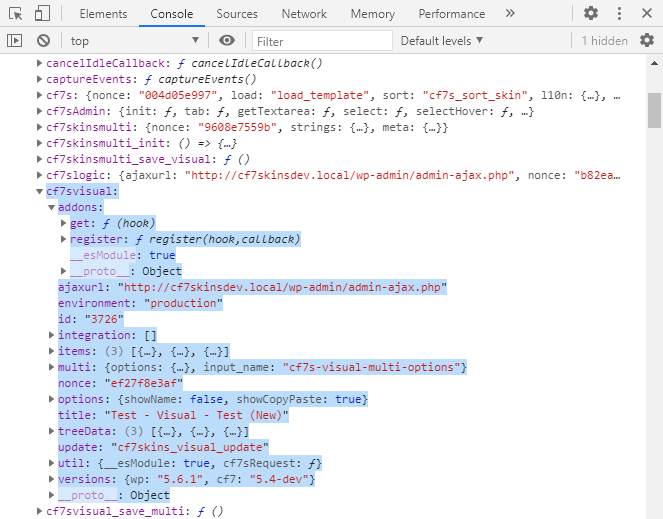The height and width of the screenshot is (519, 663).
Task: Open the Sources tab
Action: point(237,14)
